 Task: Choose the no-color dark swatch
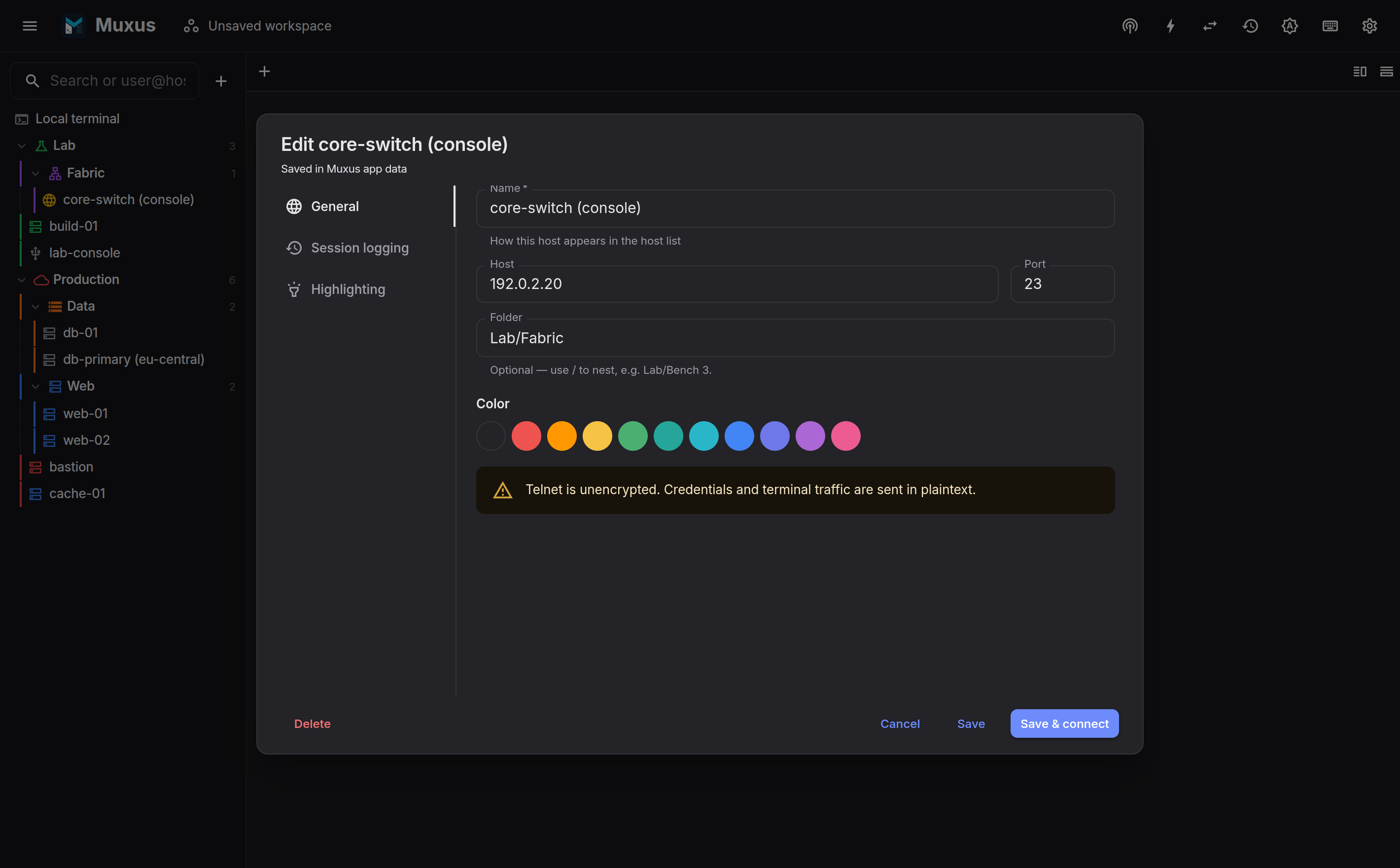pos(491,436)
